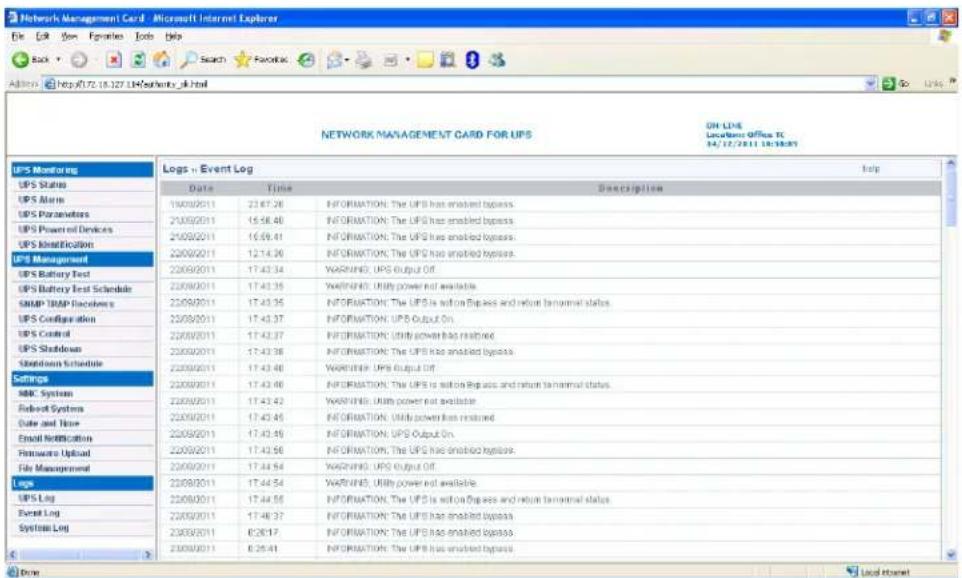Open Email Notification settings
This screenshot has width=962, height=578.
coord(55,438)
